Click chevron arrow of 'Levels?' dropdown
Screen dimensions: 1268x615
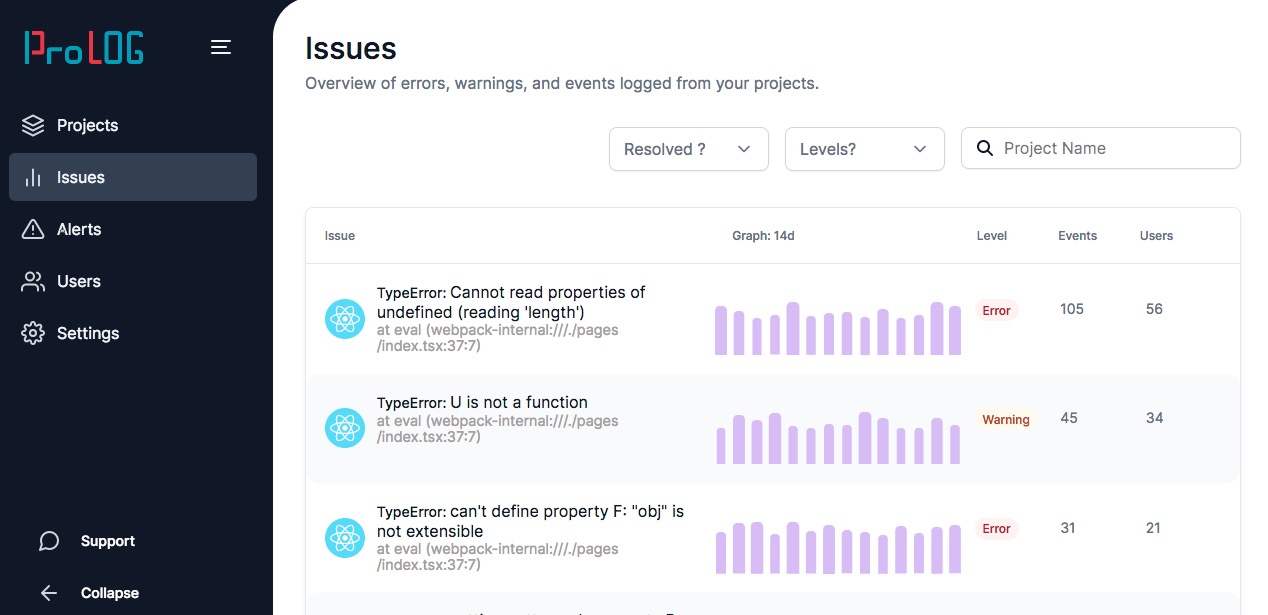(x=920, y=149)
